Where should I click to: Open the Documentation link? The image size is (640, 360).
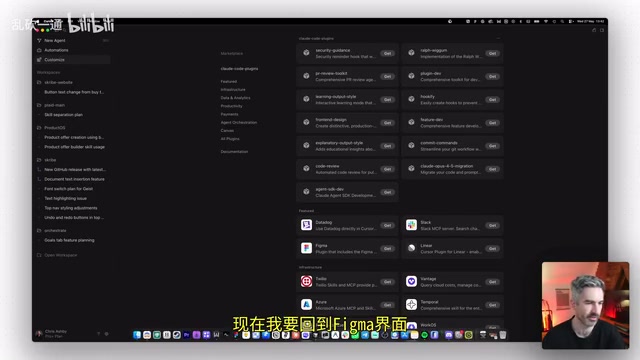coord(234,151)
